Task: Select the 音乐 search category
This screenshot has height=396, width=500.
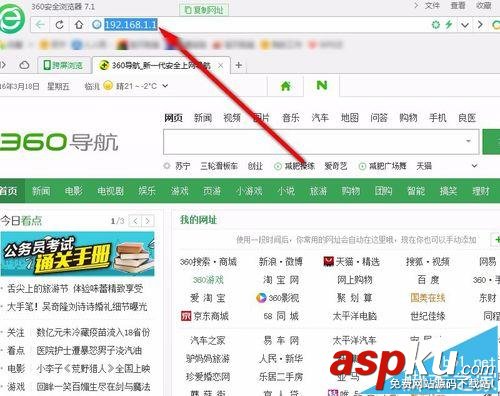Action: [x=291, y=118]
